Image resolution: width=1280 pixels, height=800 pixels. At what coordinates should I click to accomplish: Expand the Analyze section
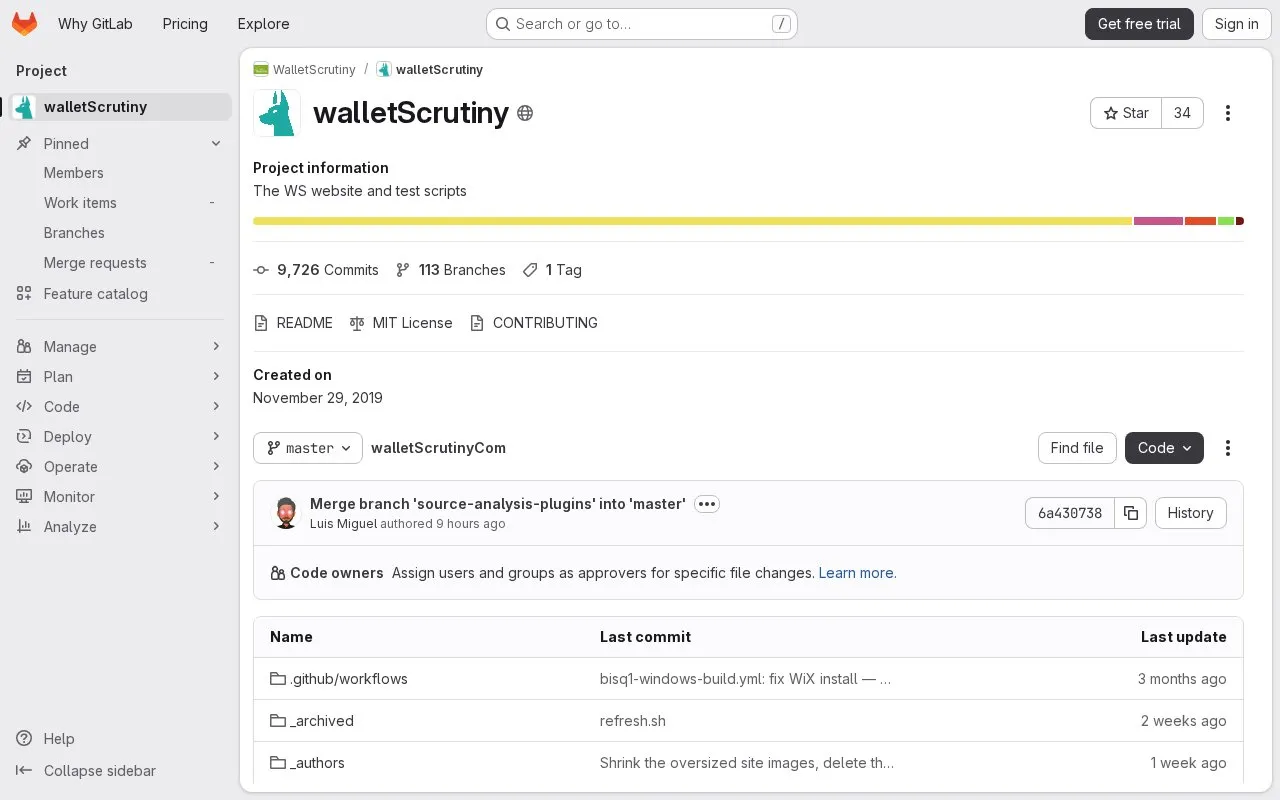[120, 527]
